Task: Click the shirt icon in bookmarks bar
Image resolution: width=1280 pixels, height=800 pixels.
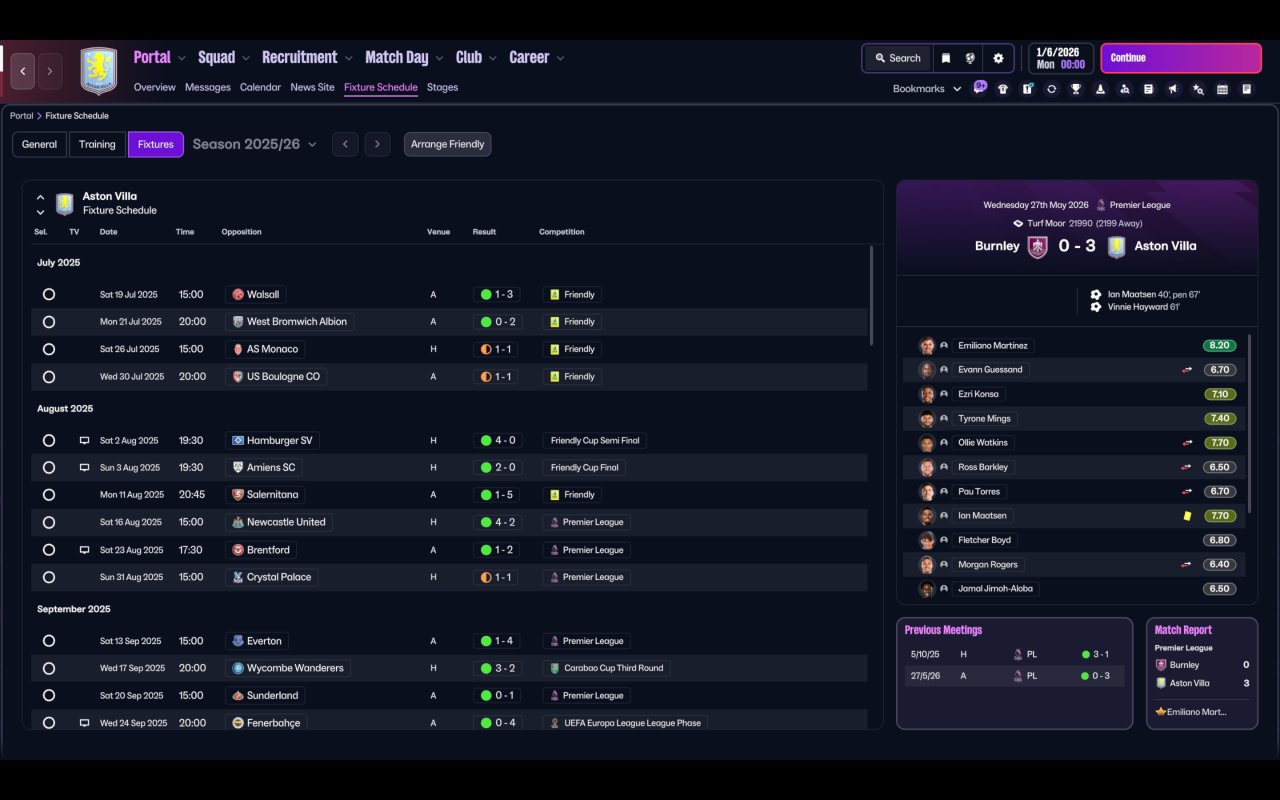Action: pyautogui.click(x=1003, y=89)
